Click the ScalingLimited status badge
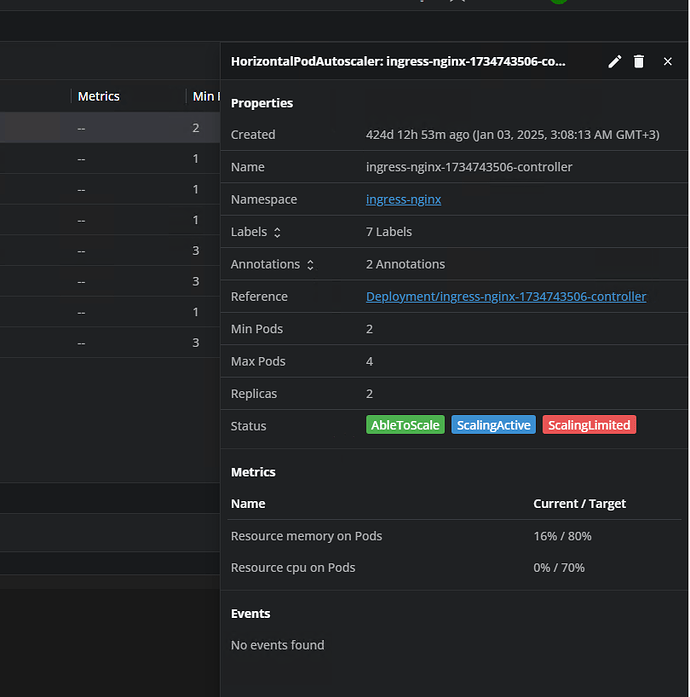690x697 pixels. [x=589, y=425]
